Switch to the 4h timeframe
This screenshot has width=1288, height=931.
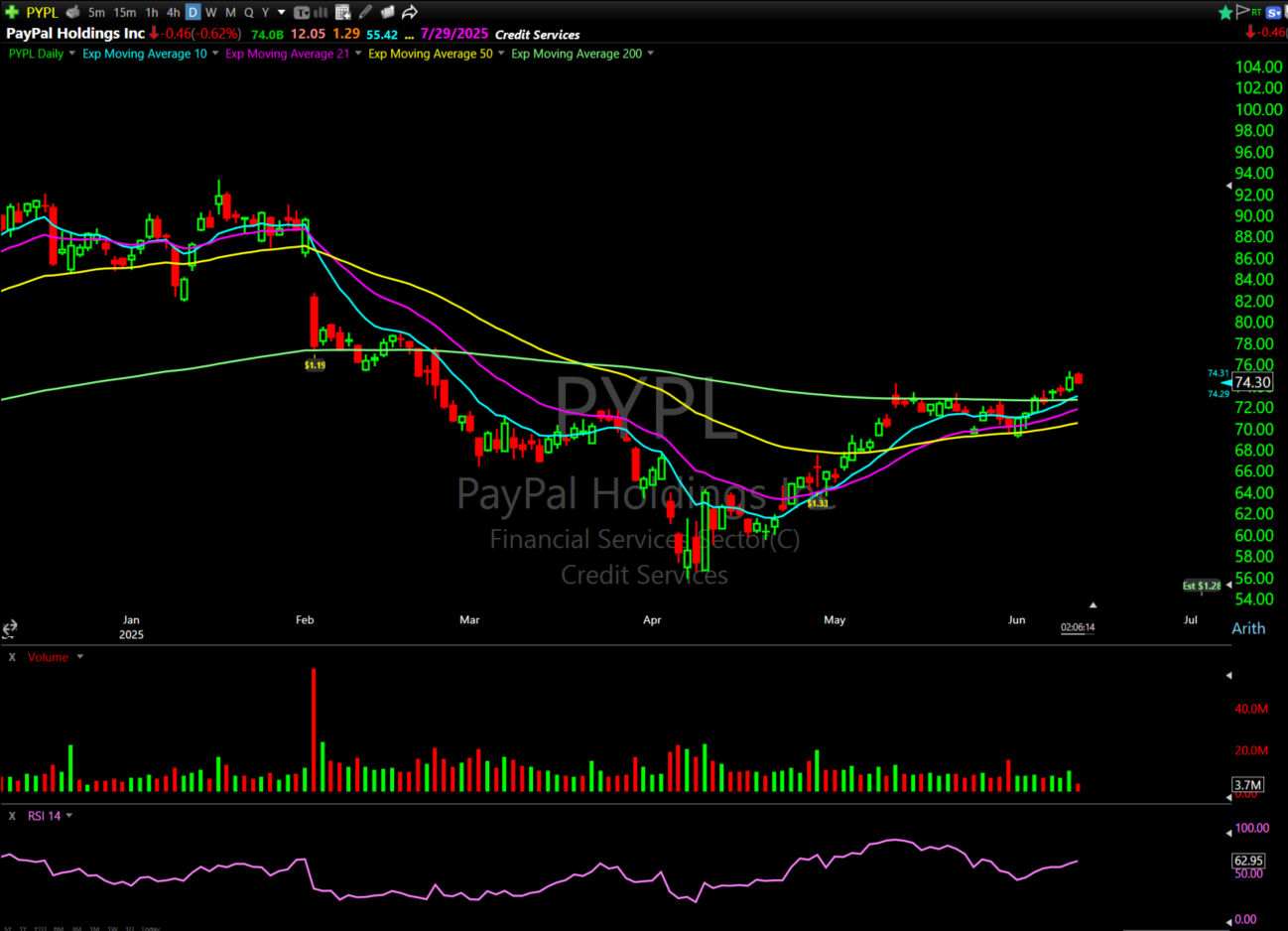pos(174,12)
